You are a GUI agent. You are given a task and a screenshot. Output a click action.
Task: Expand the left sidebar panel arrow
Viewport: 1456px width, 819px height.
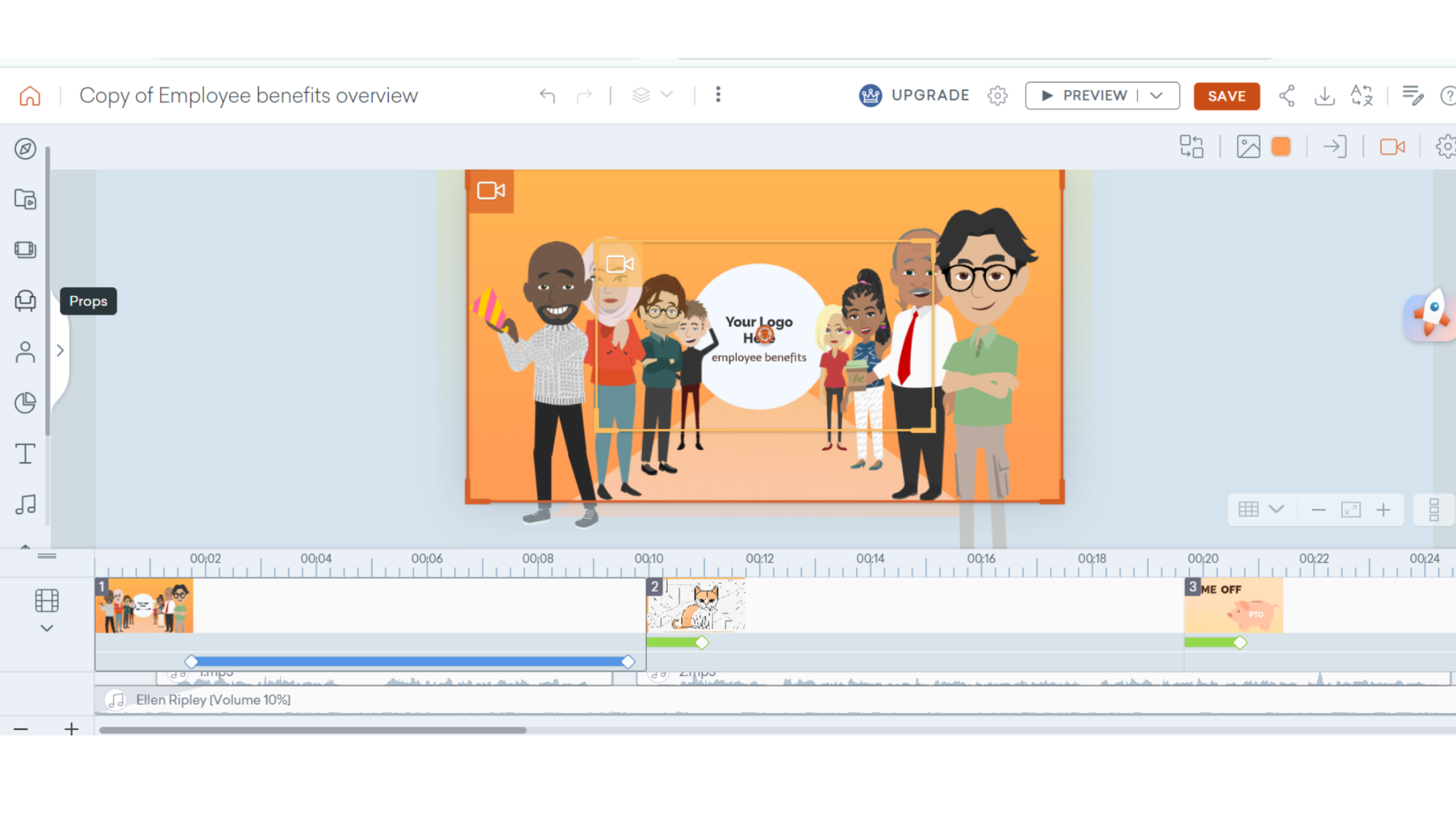[x=60, y=350]
